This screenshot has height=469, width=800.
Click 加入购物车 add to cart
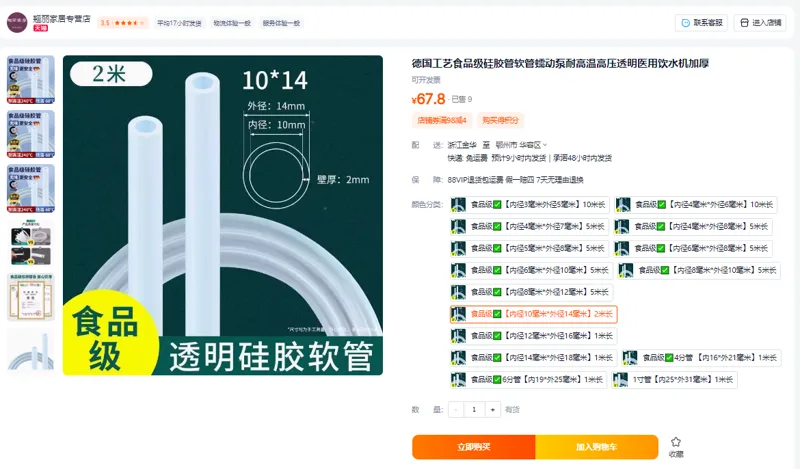[597, 447]
